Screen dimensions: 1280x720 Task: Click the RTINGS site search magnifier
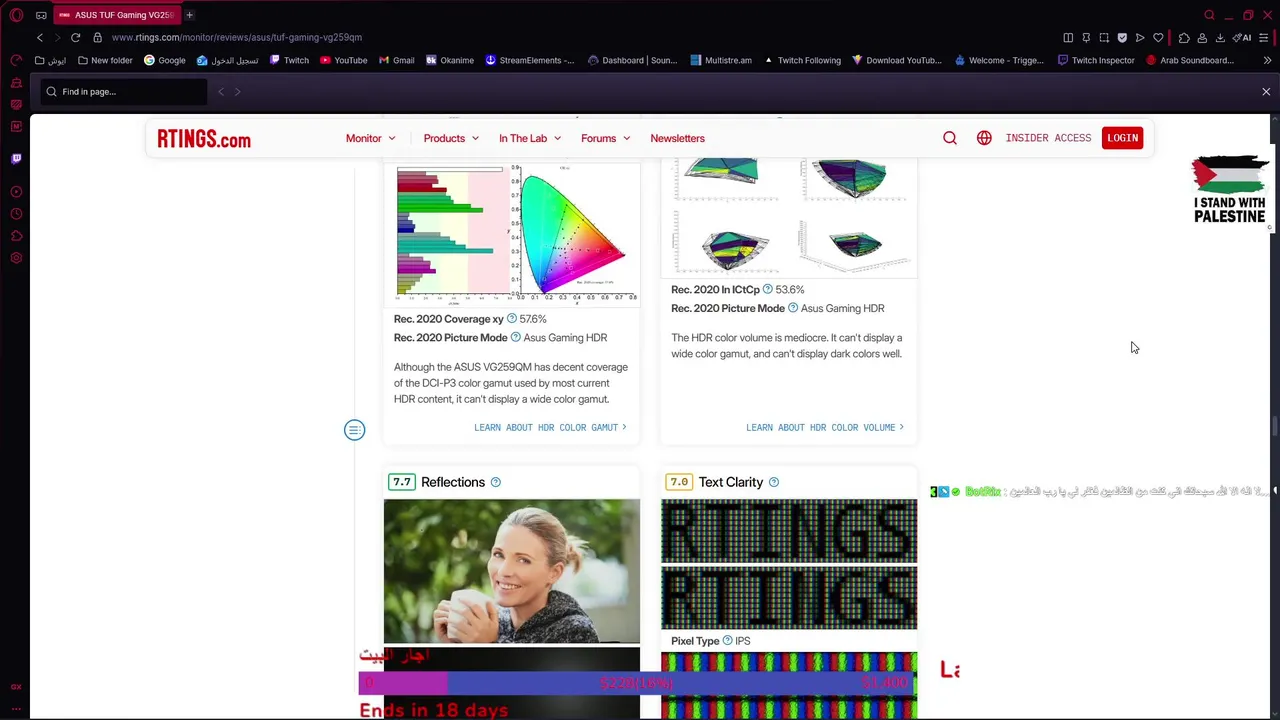[950, 138]
